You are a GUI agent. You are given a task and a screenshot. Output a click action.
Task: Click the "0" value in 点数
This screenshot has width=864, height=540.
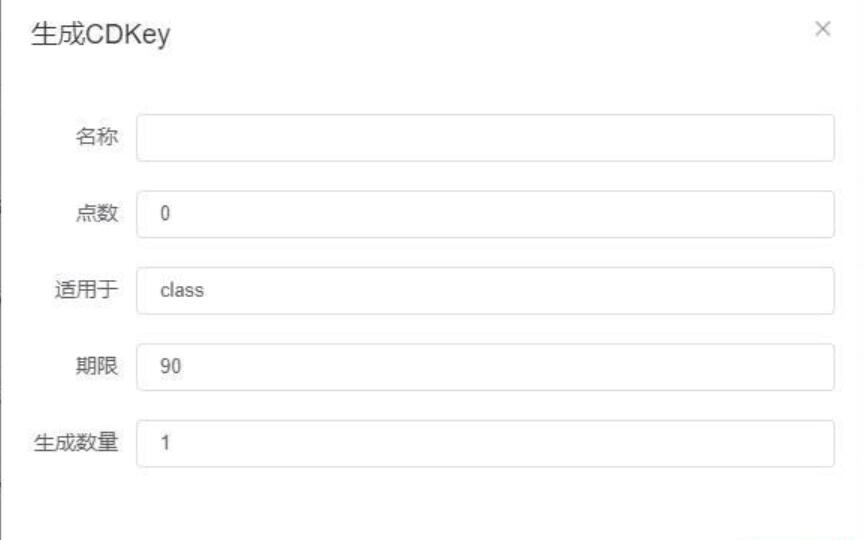[x=165, y=214]
